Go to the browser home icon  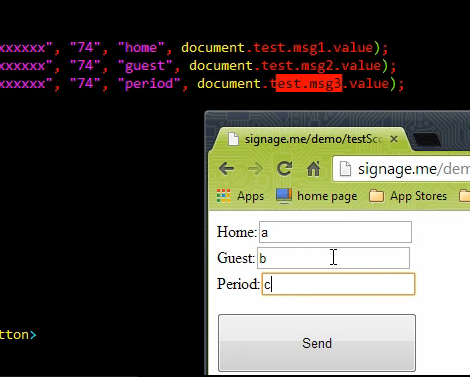tap(313, 169)
